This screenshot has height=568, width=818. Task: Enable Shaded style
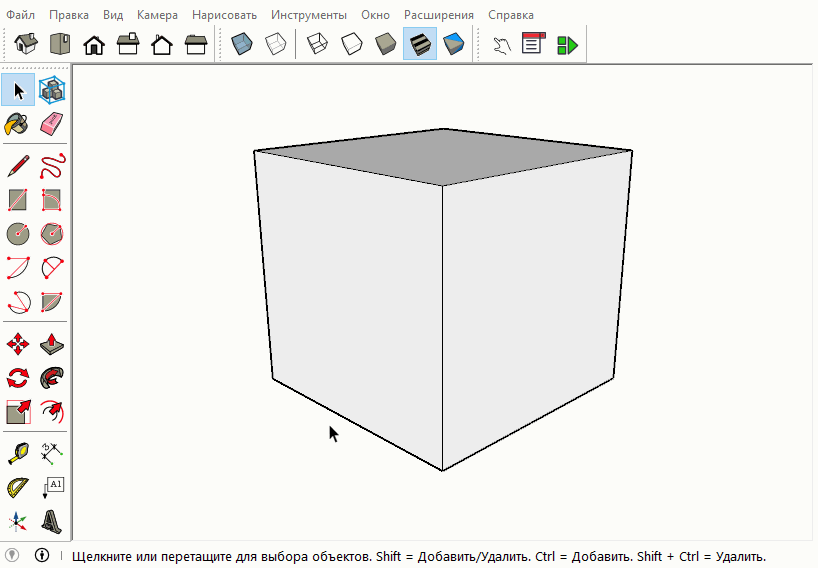(x=386, y=44)
